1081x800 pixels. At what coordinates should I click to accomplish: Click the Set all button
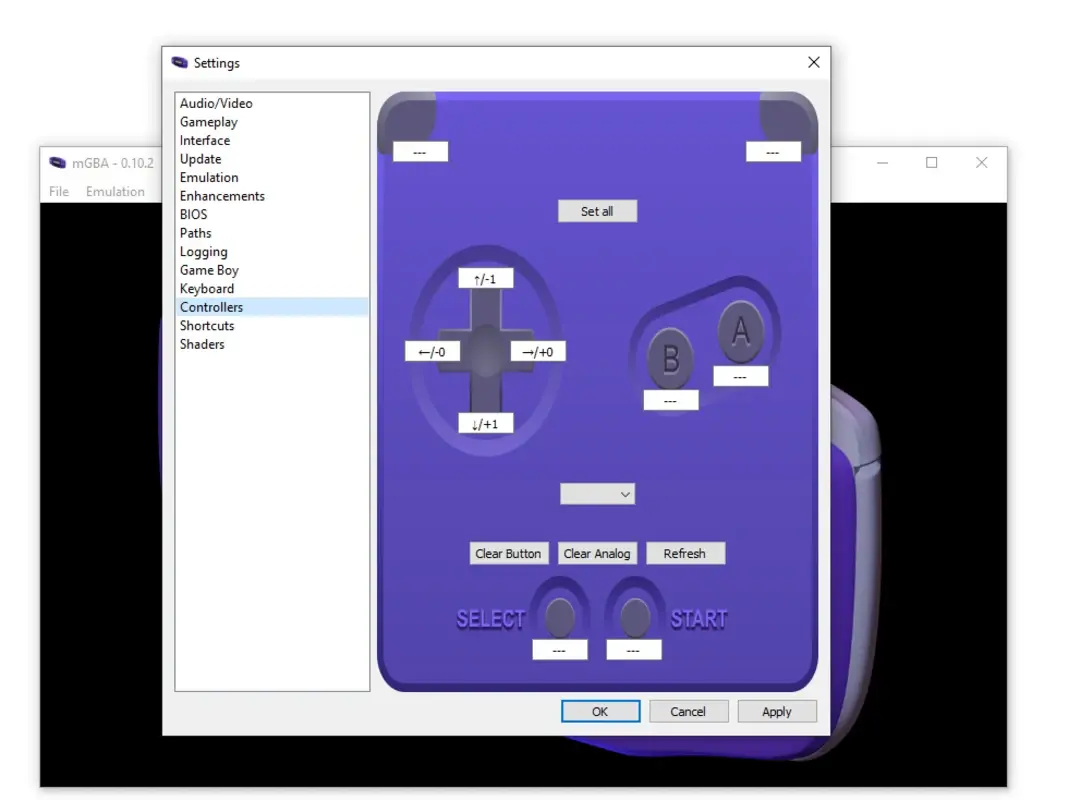click(x=597, y=210)
